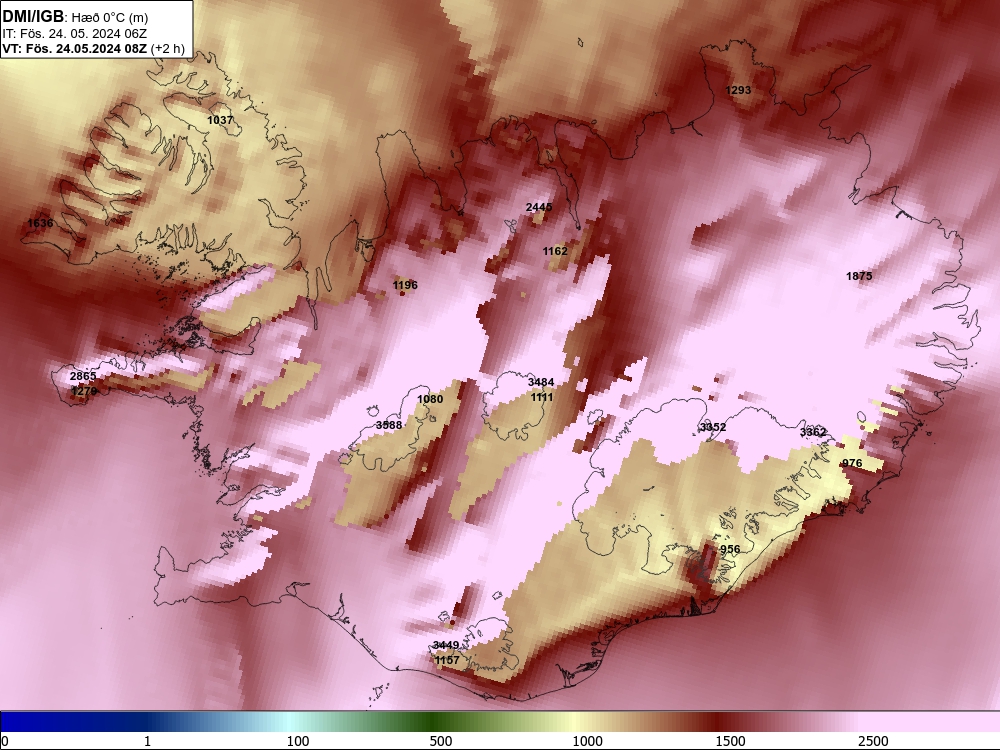Click the 1000 tick on color scale

click(587, 740)
